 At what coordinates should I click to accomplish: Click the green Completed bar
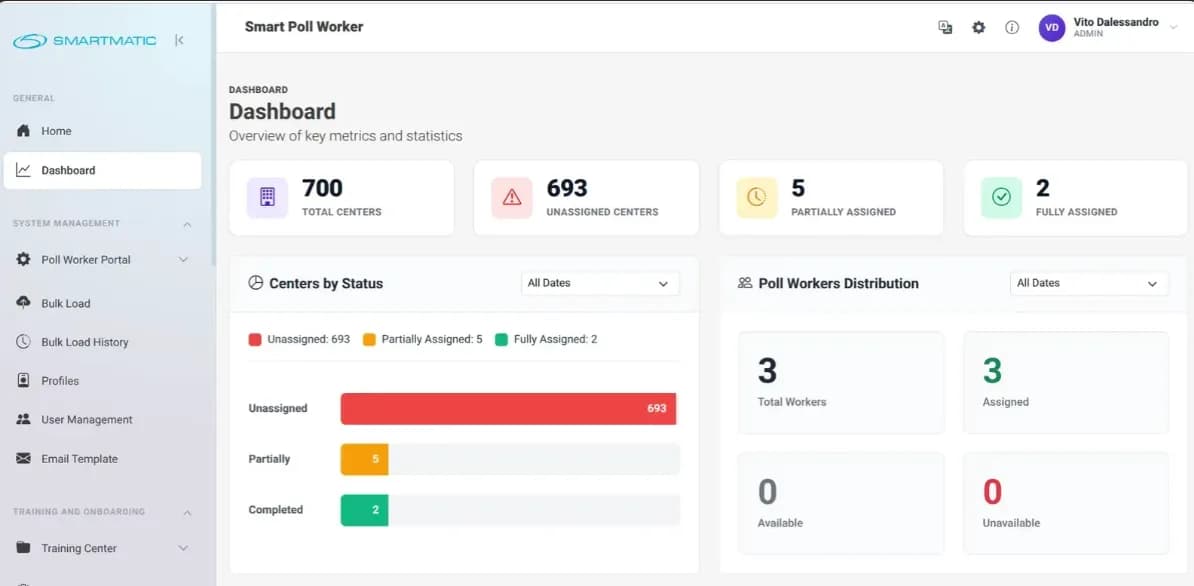[364, 510]
